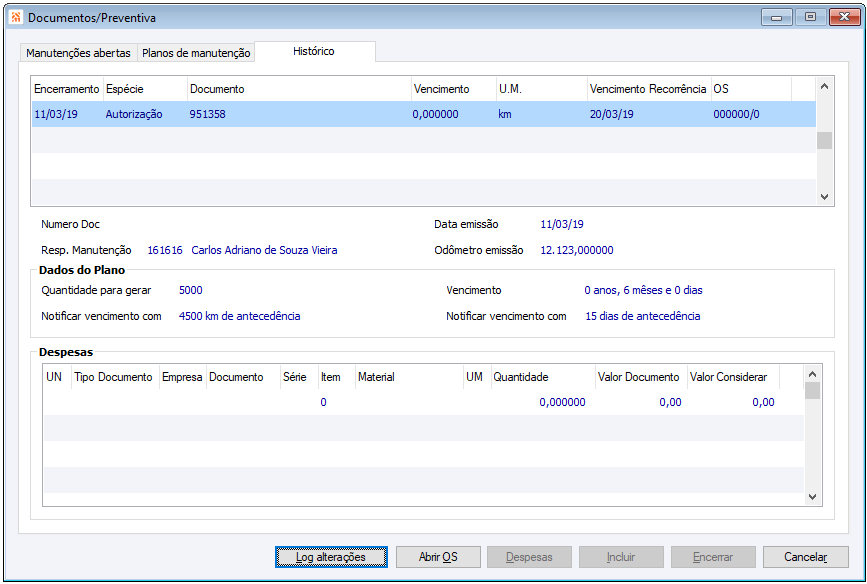Maximize the Documentos/Preventiva window

(809, 17)
